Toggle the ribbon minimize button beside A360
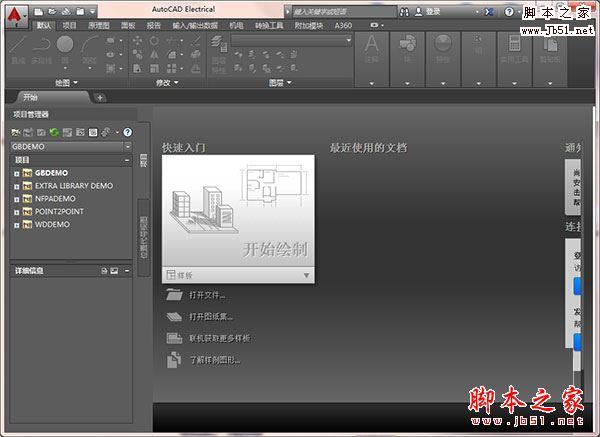The width and height of the screenshot is (600, 437). point(376,25)
